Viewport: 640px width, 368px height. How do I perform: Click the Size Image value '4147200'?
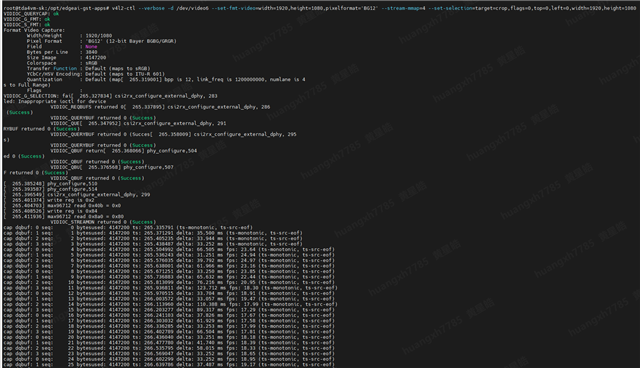click(x=96, y=58)
